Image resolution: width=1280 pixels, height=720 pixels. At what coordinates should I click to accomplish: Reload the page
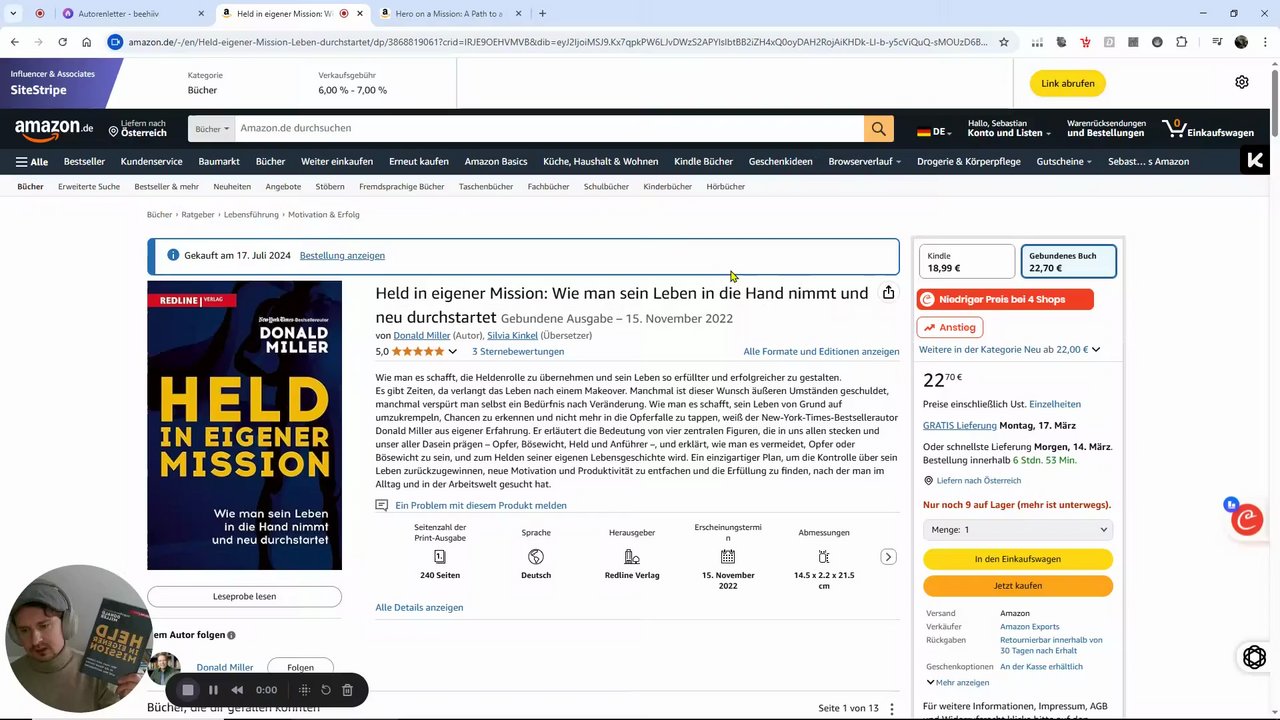click(x=62, y=42)
